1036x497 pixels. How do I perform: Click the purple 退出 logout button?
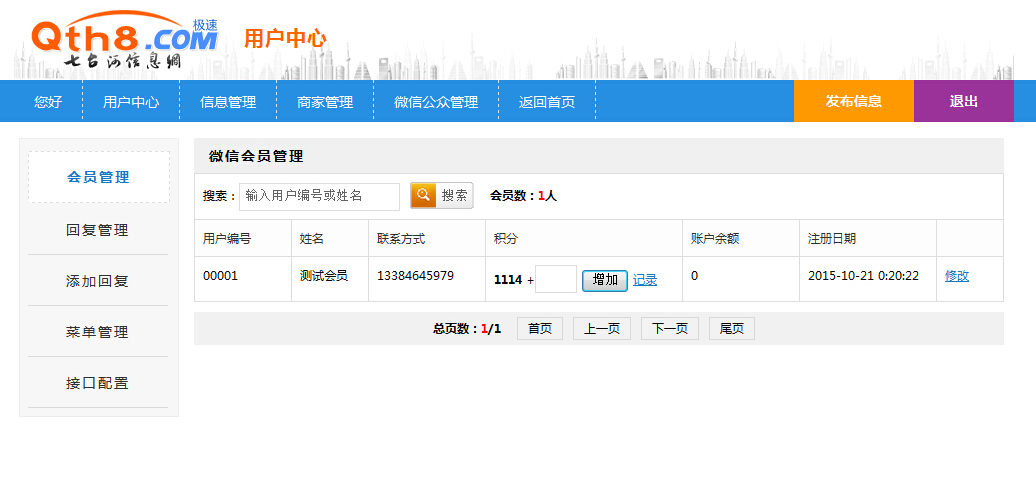click(x=963, y=101)
